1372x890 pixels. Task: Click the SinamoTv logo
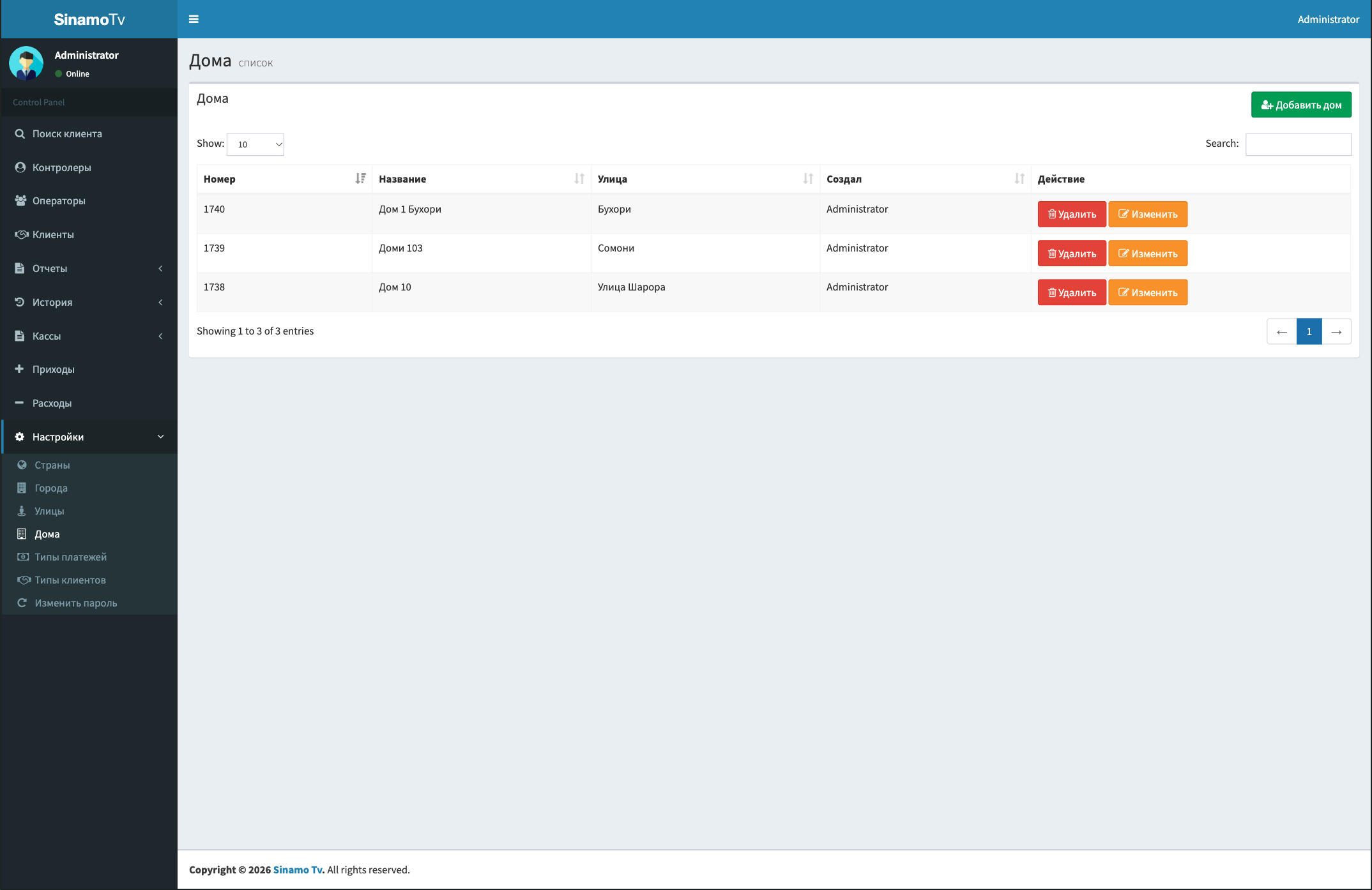coord(89,19)
